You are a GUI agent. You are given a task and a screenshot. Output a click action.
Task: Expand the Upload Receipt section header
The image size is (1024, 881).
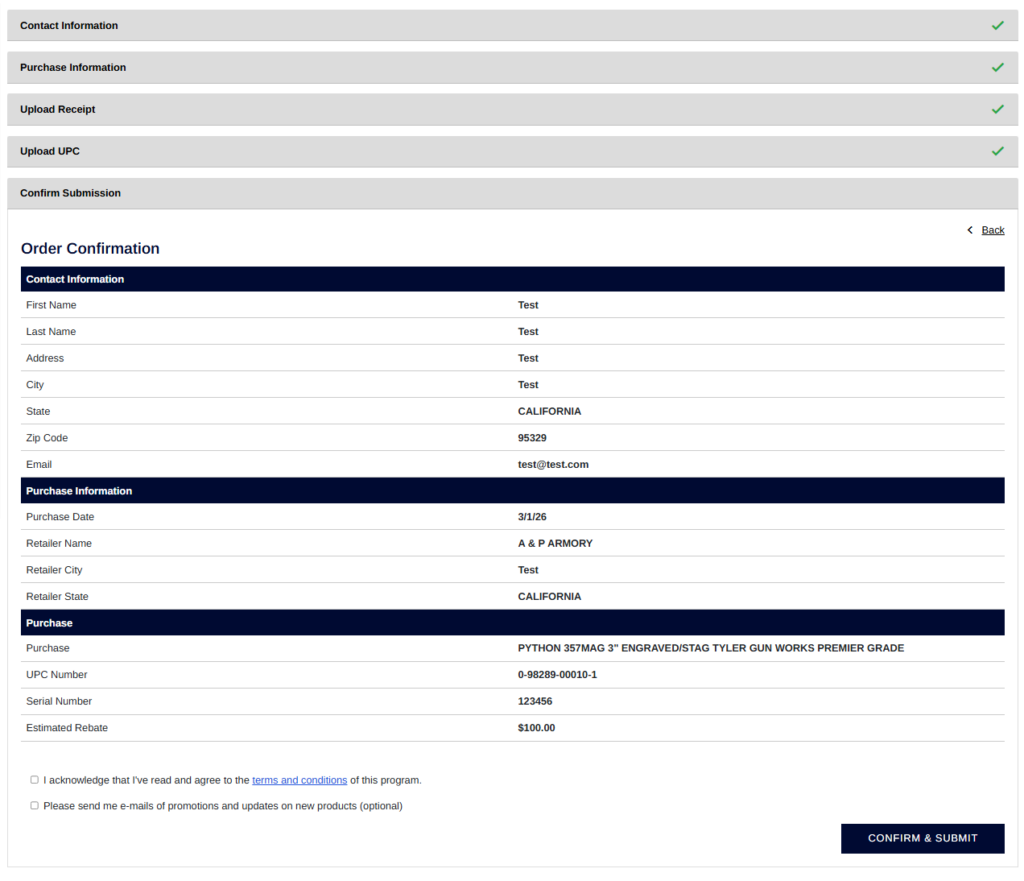coord(512,109)
